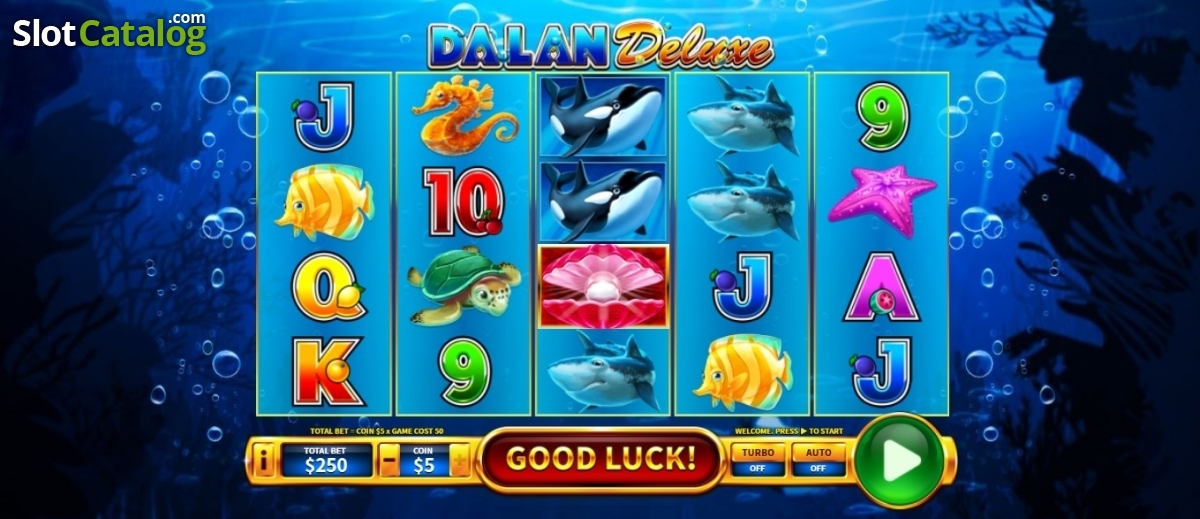This screenshot has height=519, width=1200.
Task: Click the yellow striped fish in first reel
Action: [x=325, y=203]
